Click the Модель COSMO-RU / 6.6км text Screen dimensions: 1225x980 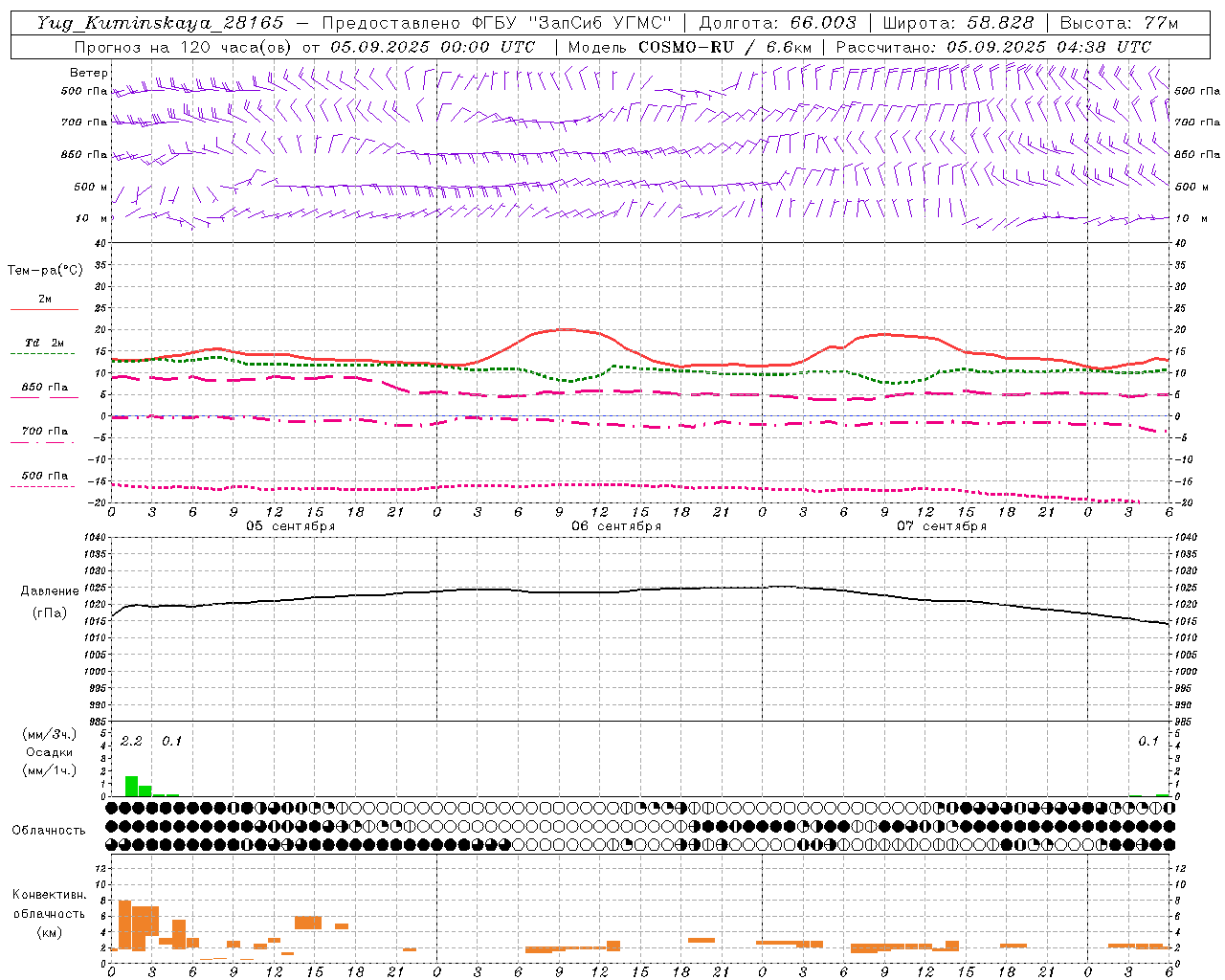click(x=690, y=47)
